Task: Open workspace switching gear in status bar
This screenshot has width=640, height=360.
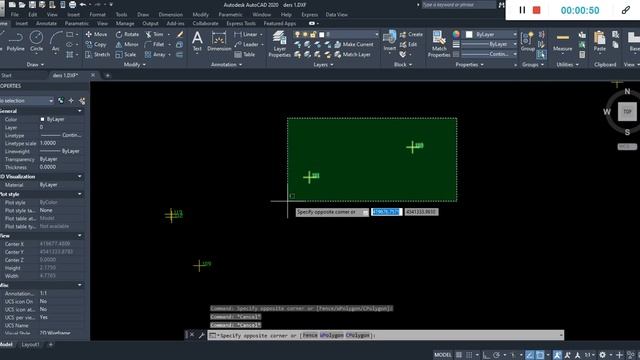Action: (602, 355)
